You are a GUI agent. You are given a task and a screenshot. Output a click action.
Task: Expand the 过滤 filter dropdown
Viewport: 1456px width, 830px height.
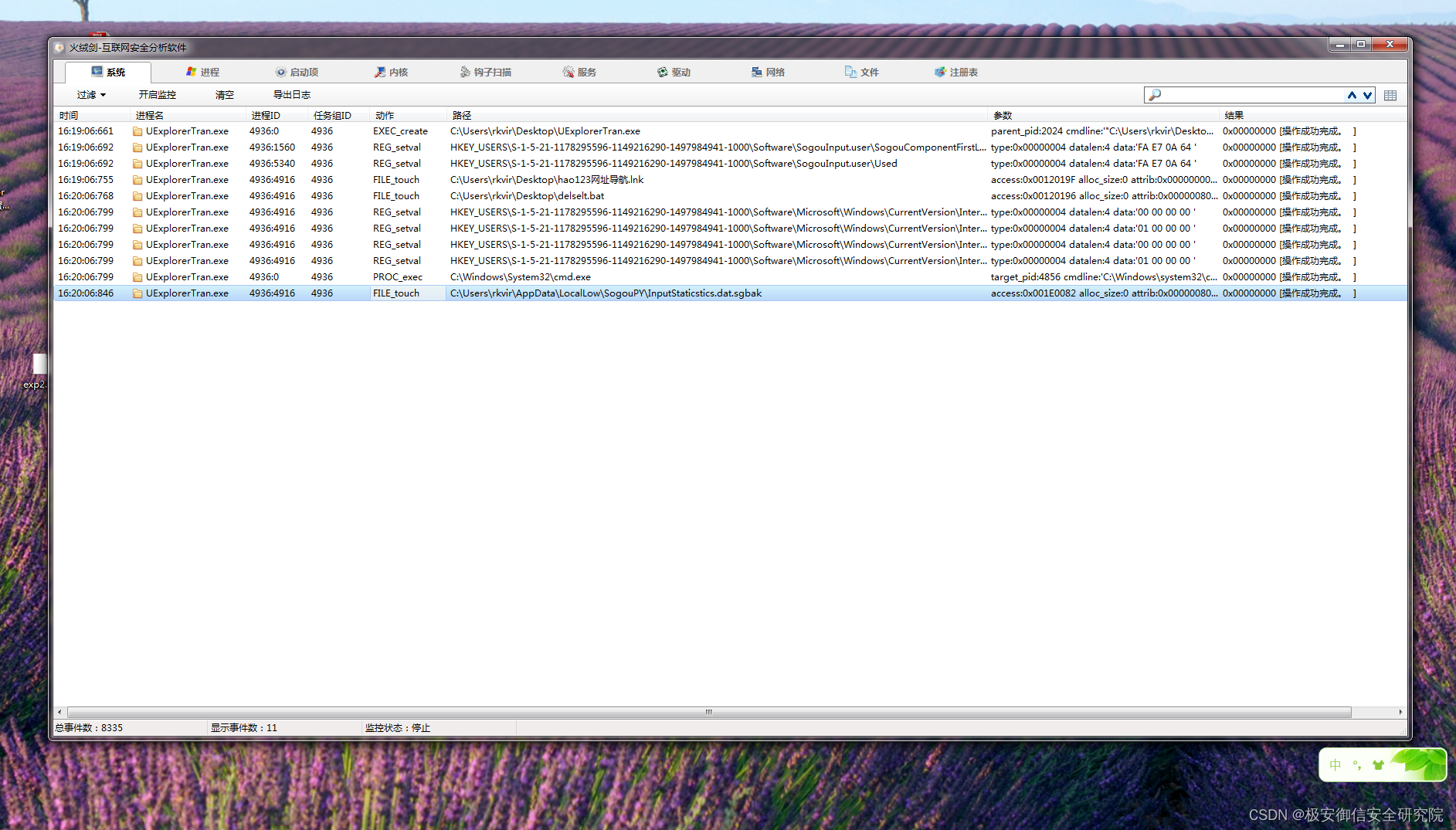[91, 95]
